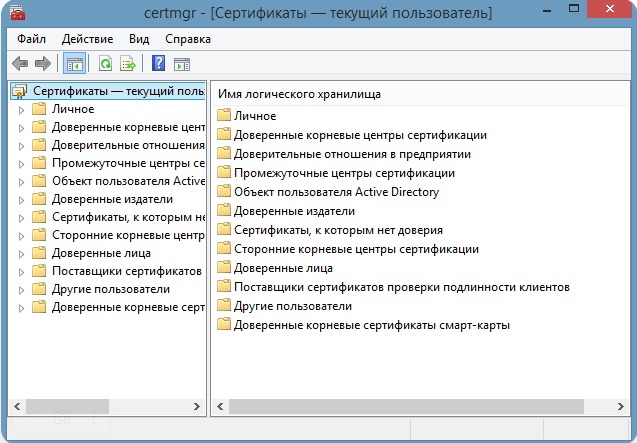This screenshot has width=637, height=443.
Task: Click the Back arrow toolbar icon
Action: [20, 64]
